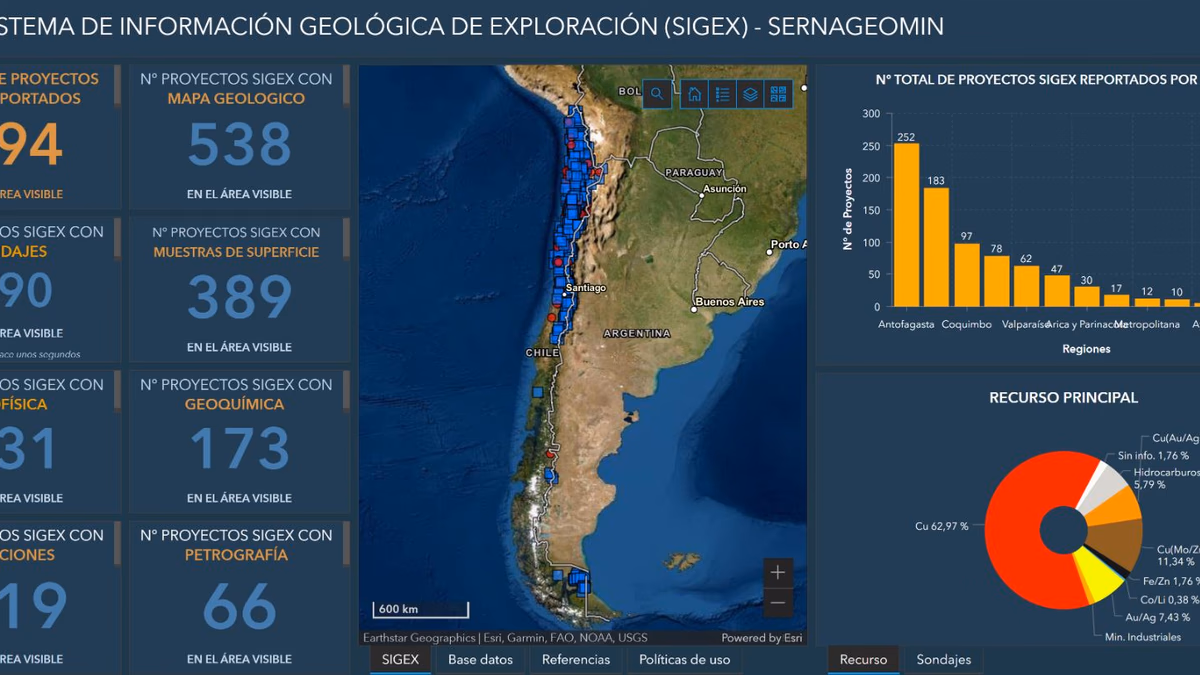
Task: Zoom out the map with minus button
Action: [778, 603]
